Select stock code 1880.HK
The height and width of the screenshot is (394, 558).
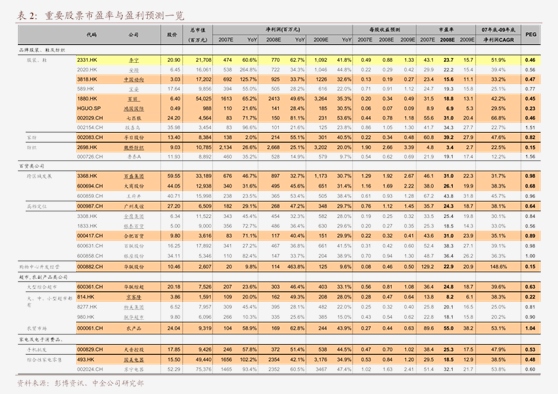pyautogui.click(x=87, y=99)
